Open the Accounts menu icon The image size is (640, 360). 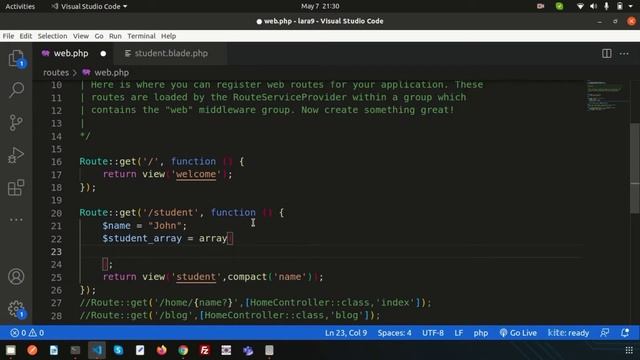point(16,276)
